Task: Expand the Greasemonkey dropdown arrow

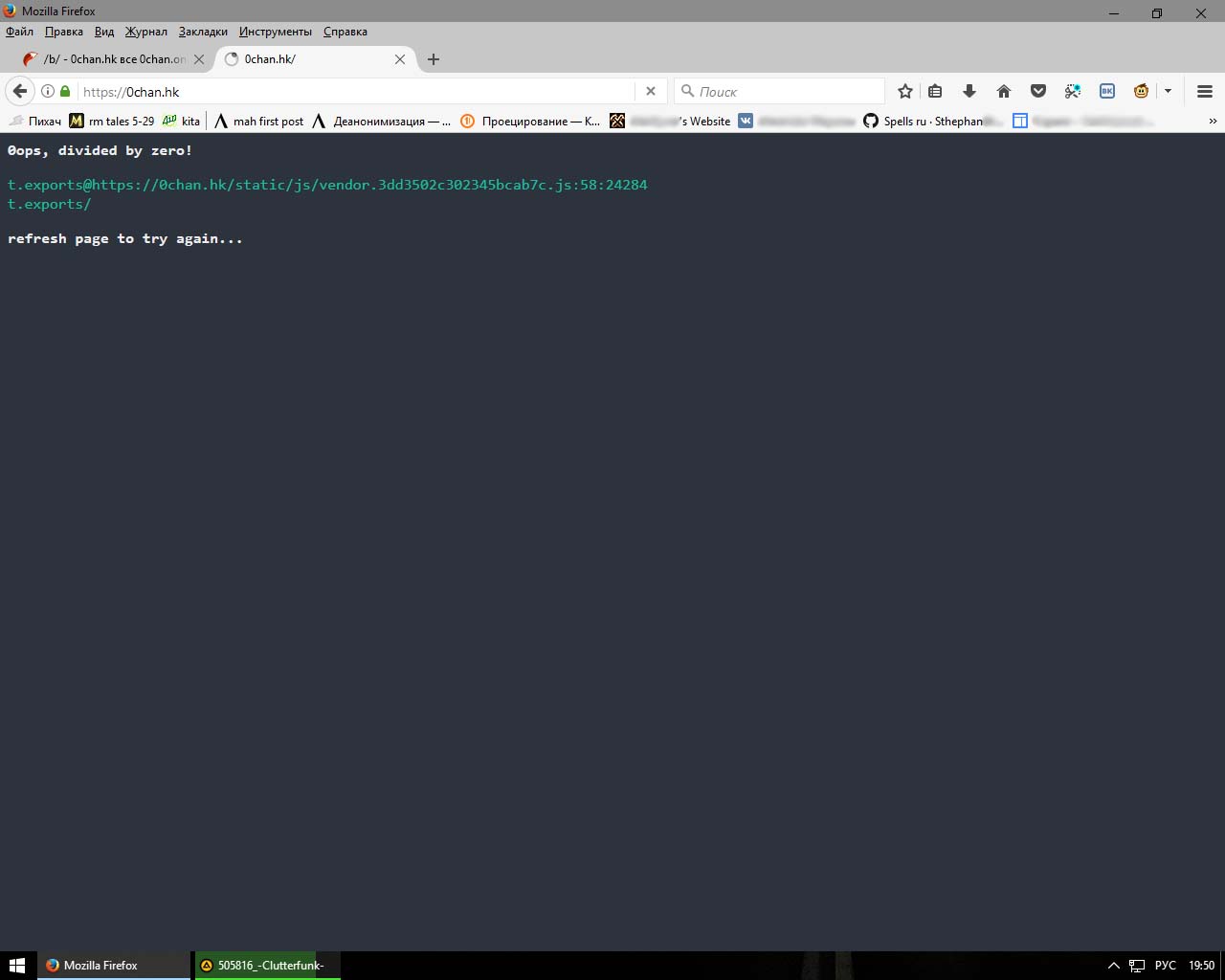Action: pos(1168,92)
